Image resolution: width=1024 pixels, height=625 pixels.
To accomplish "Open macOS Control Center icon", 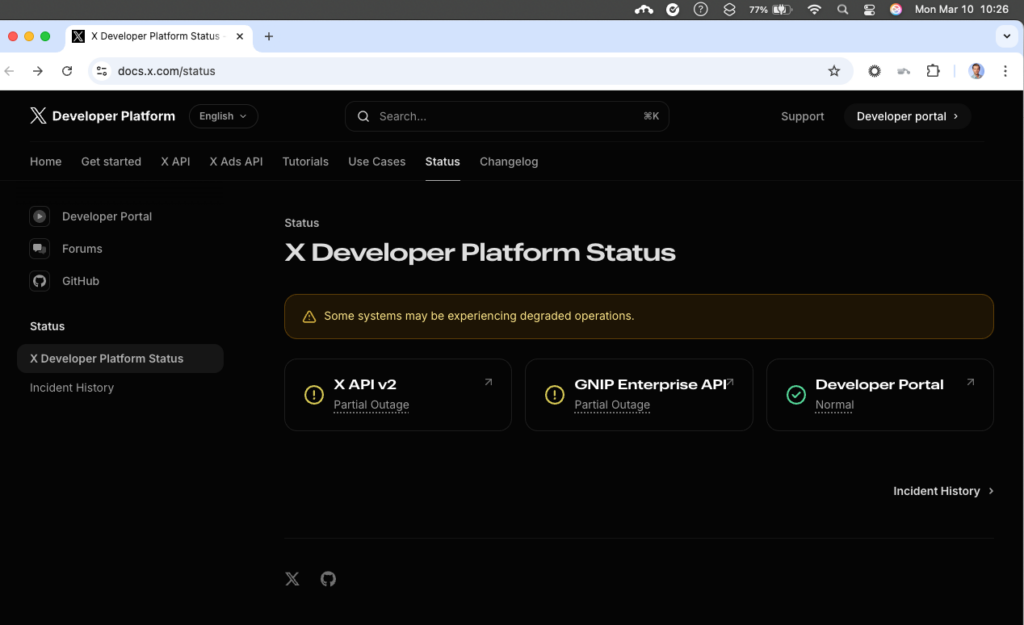I will point(869,9).
